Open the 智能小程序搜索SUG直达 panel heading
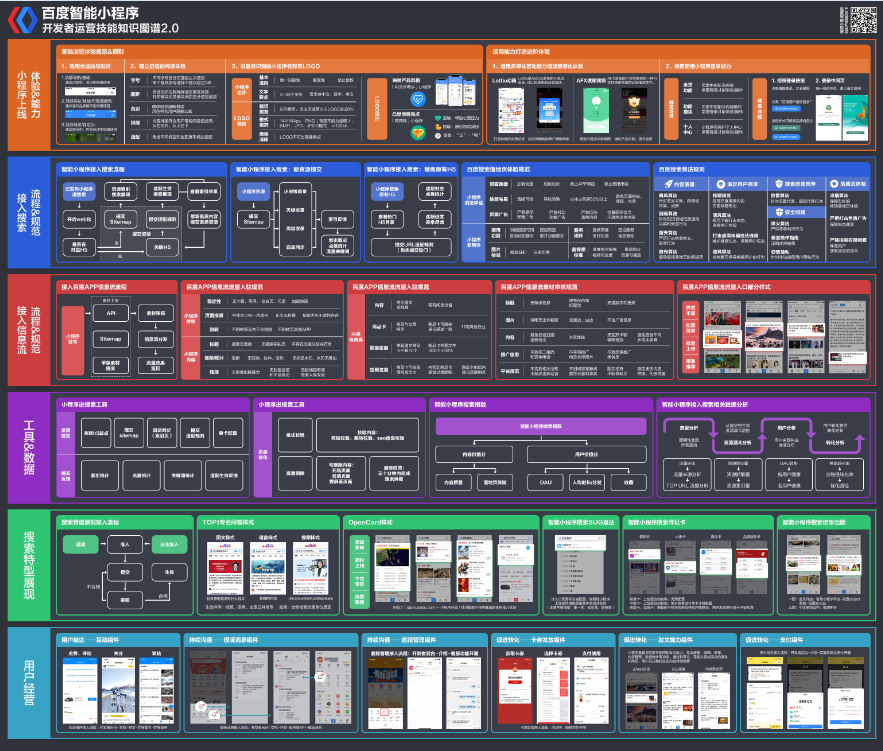883x751 pixels. tap(581, 522)
